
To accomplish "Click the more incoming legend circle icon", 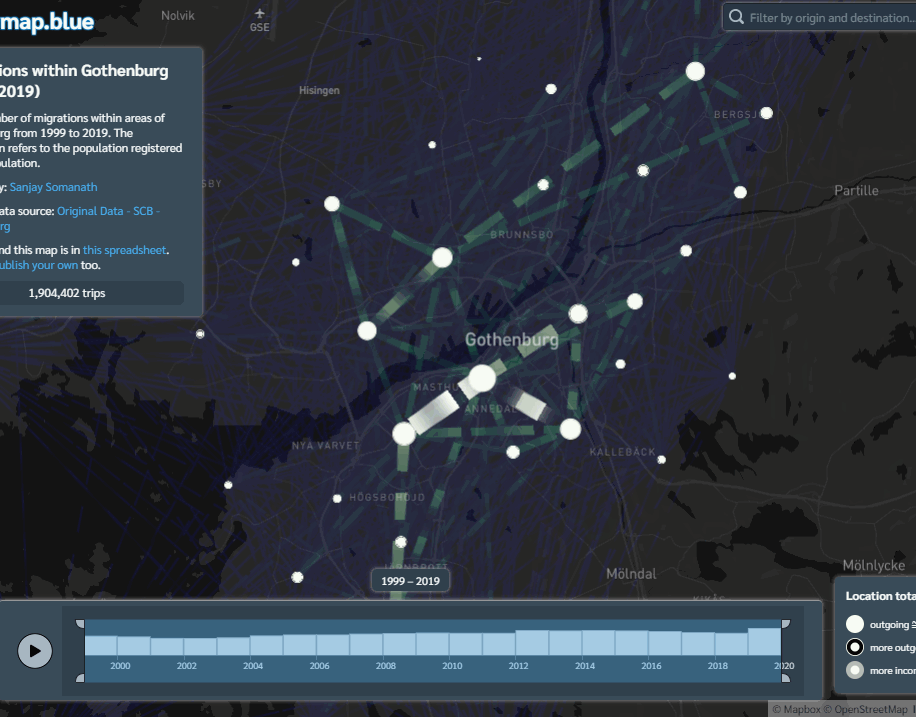I will tap(855, 670).
